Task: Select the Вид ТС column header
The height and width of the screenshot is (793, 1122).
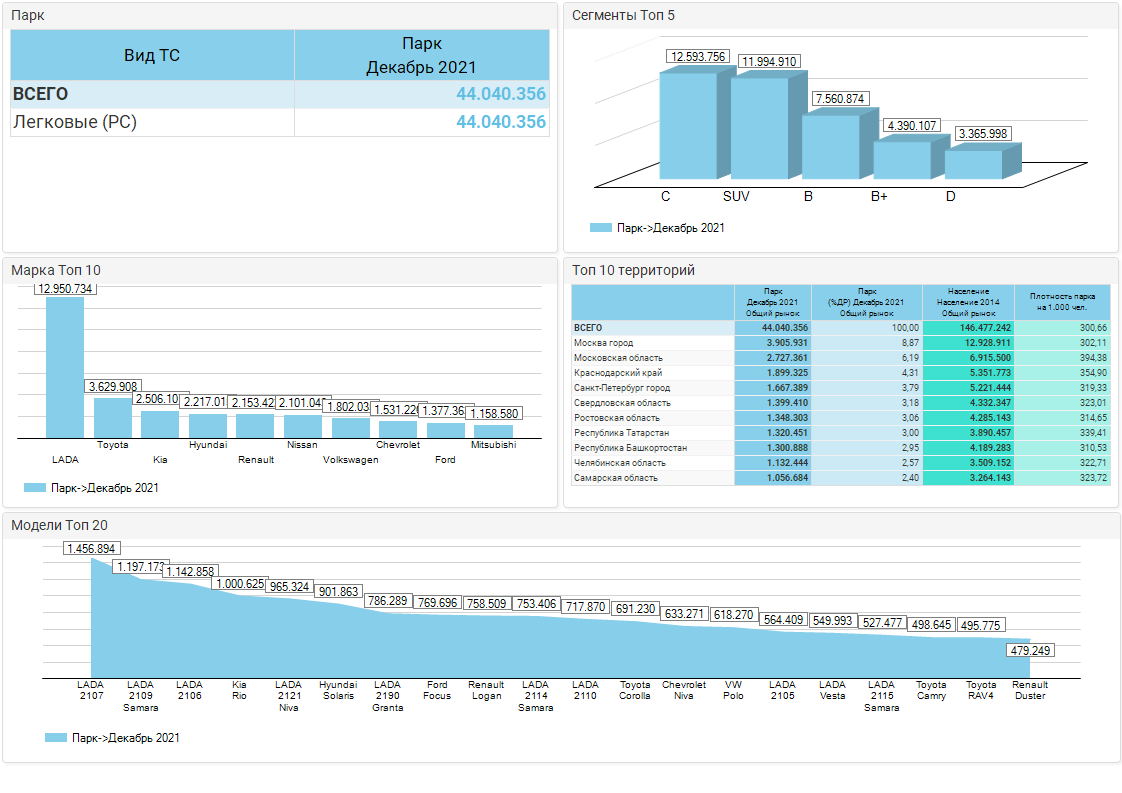Action: 152,55
